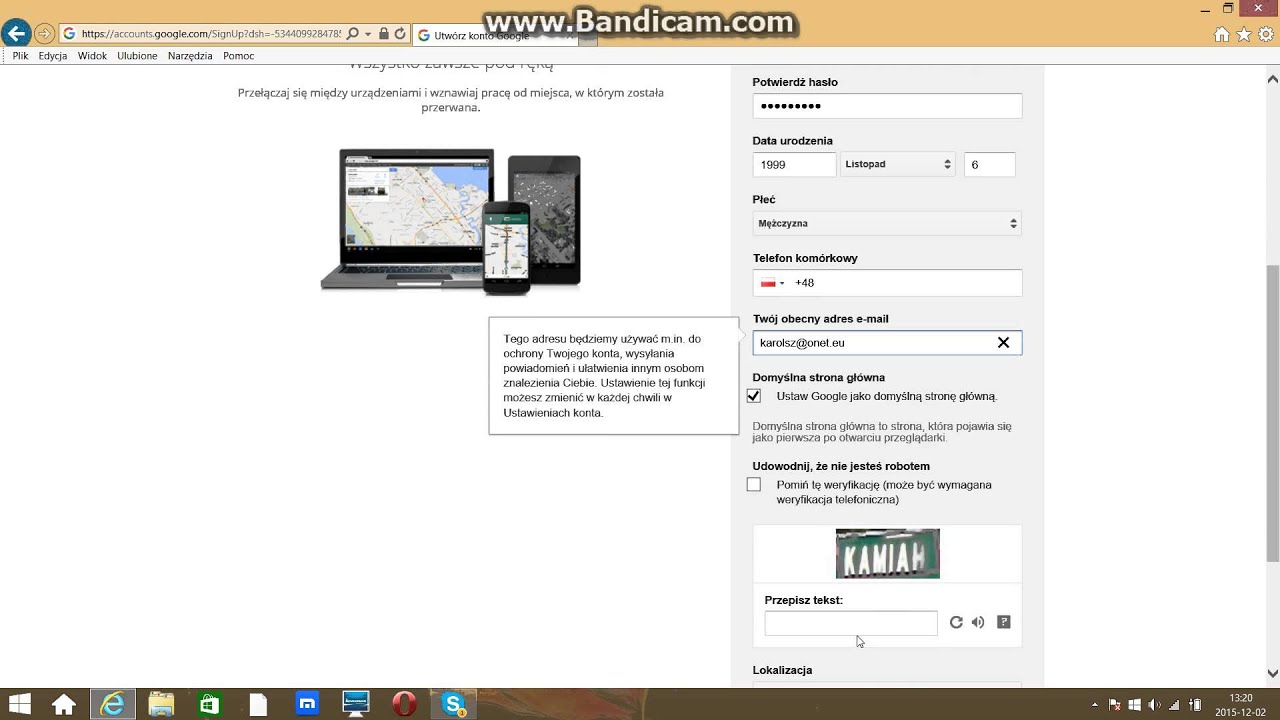Image resolution: width=1280 pixels, height=720 pixels.
Task: Select the 'Utwórz konto Google' tab
Action: (494, 35)
